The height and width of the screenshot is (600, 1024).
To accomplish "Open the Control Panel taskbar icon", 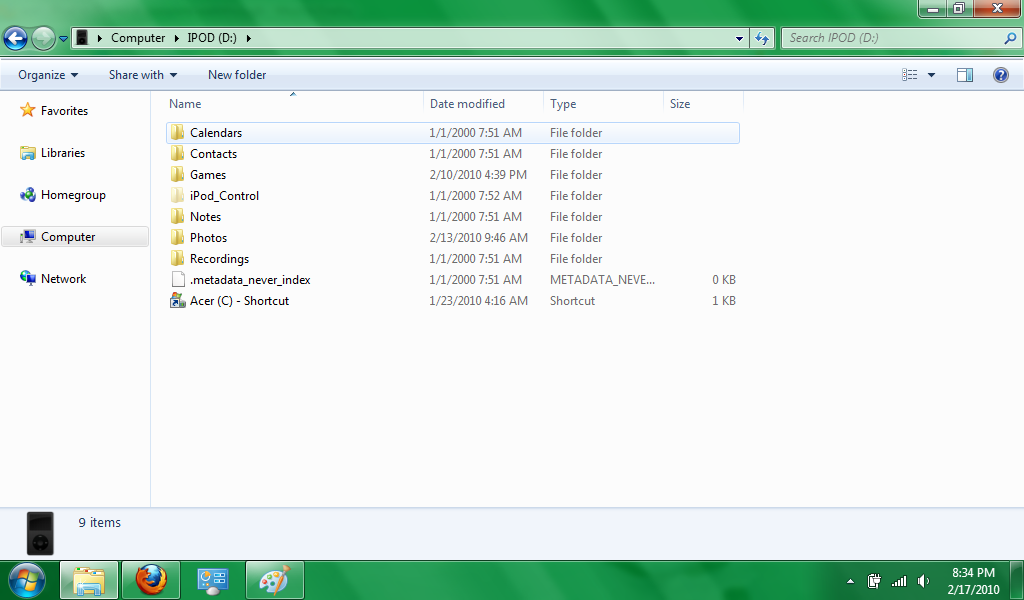I will pyautogui.click(x=213, y=580).
